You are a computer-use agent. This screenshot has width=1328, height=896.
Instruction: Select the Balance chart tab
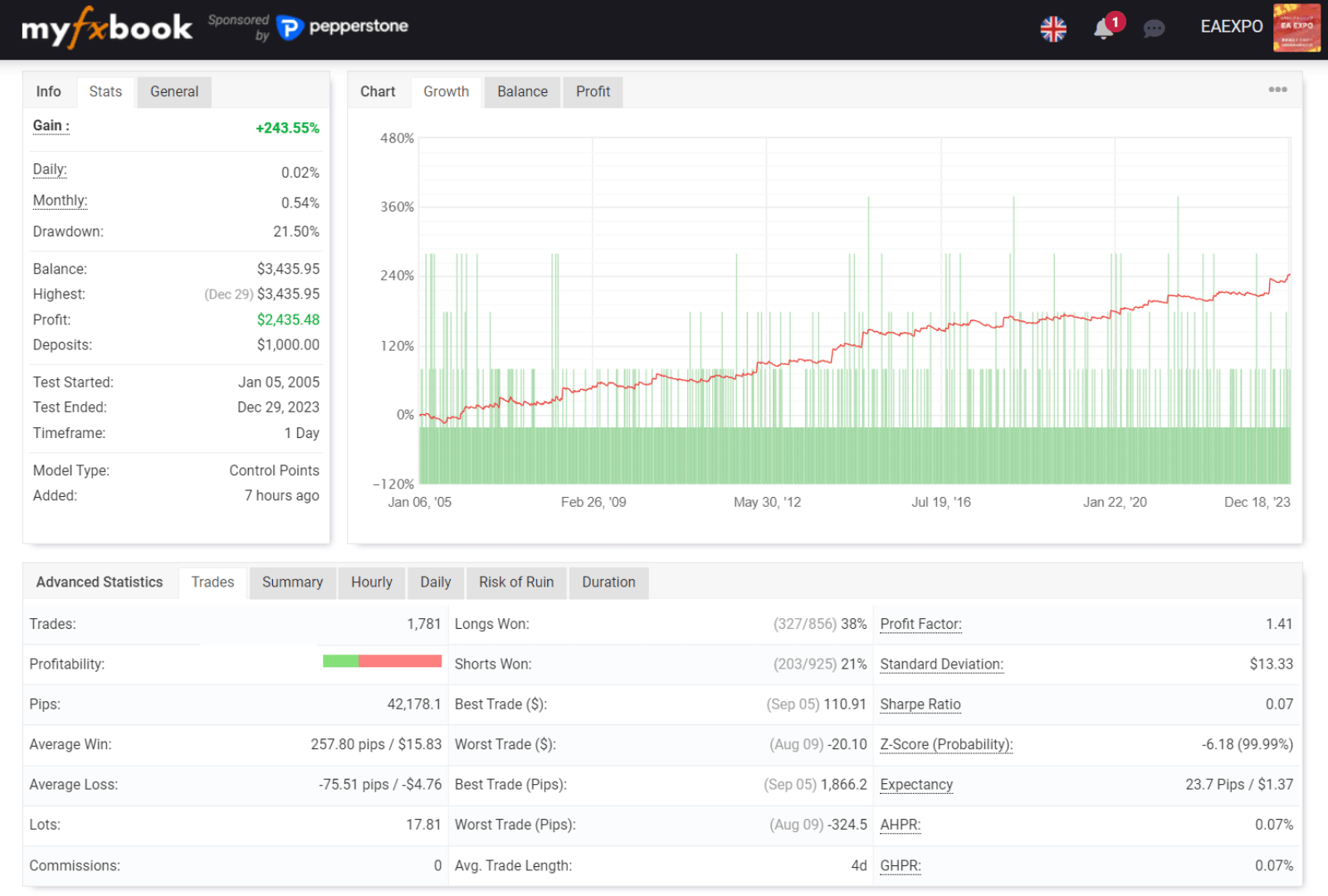pos(522,91)
